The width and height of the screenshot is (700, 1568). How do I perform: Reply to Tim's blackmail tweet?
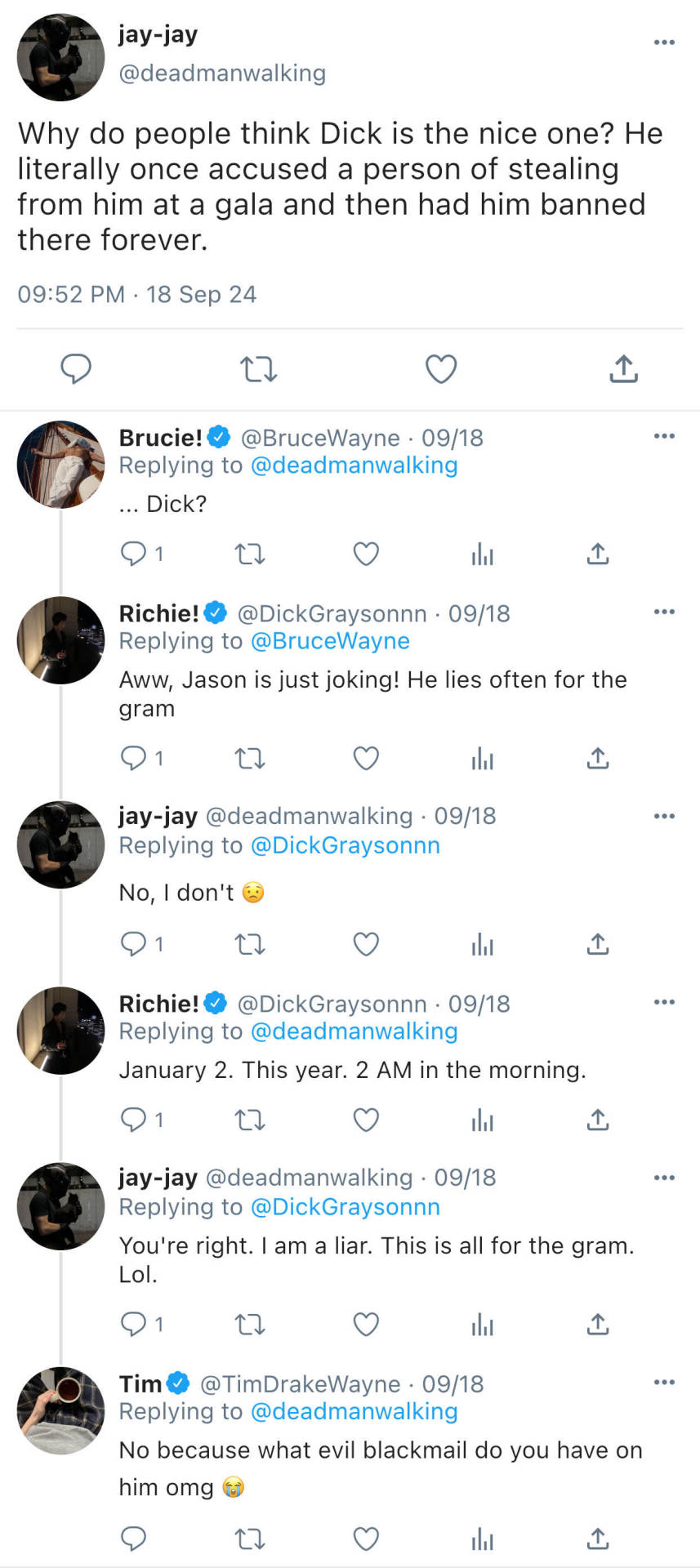point(133,1539)
